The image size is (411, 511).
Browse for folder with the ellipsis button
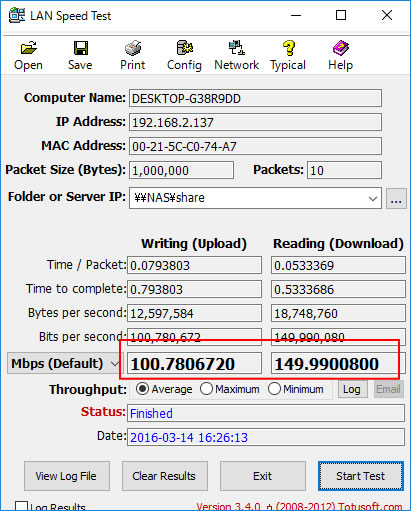396,198
